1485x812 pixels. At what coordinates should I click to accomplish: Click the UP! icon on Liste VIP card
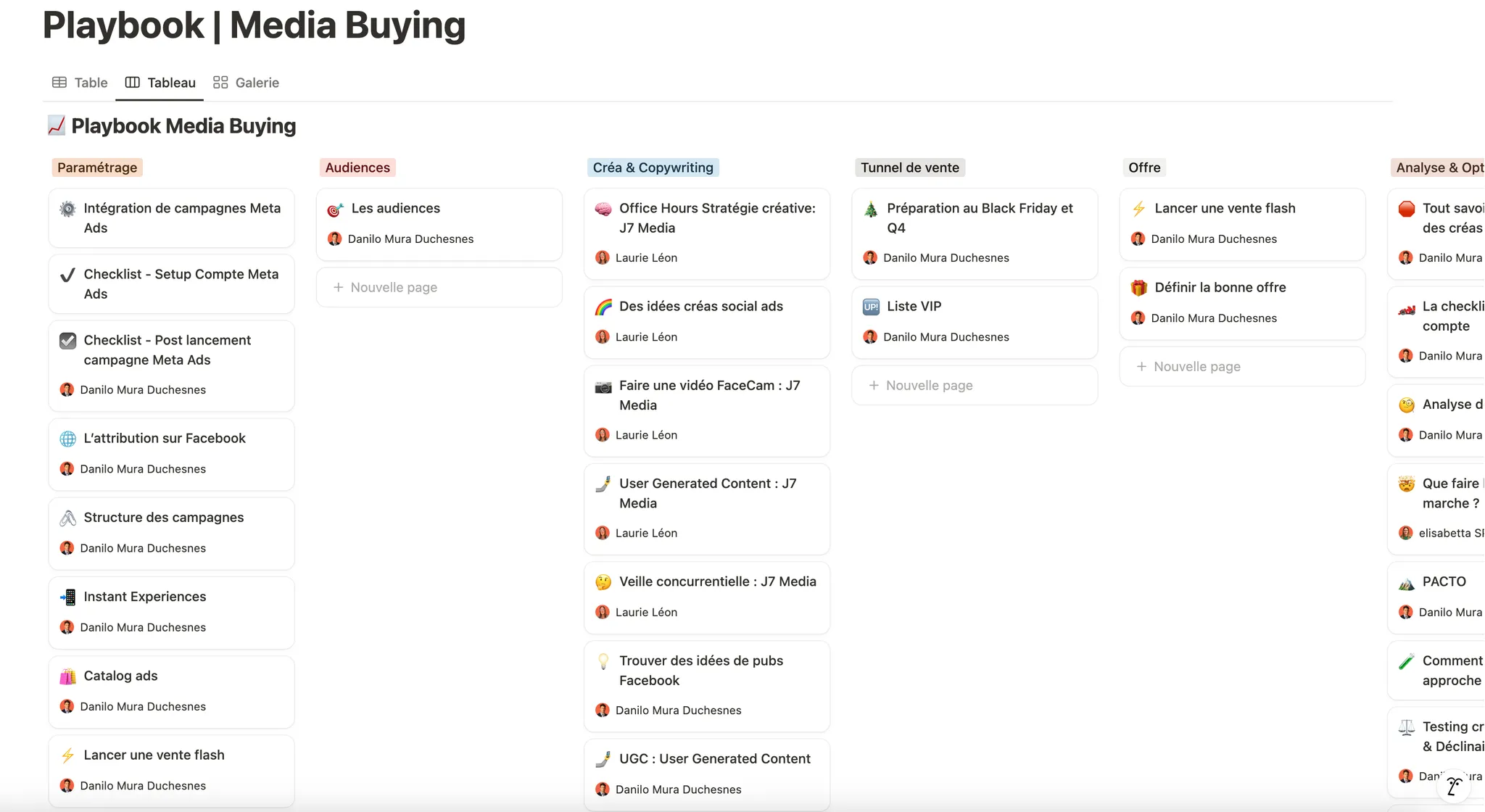tap(871, 307)
